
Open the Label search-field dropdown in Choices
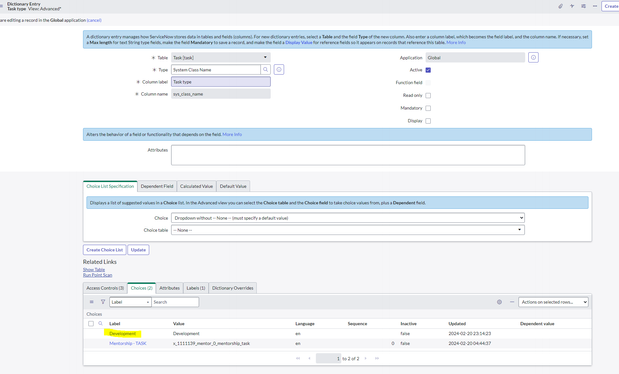coord(130,302)
